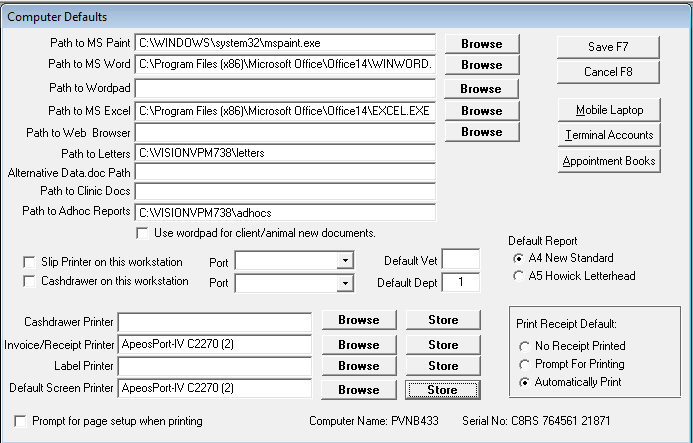The image size is (693, 443).
Task: Click the Path to Clinic Docs field
Action: (286, 191)
